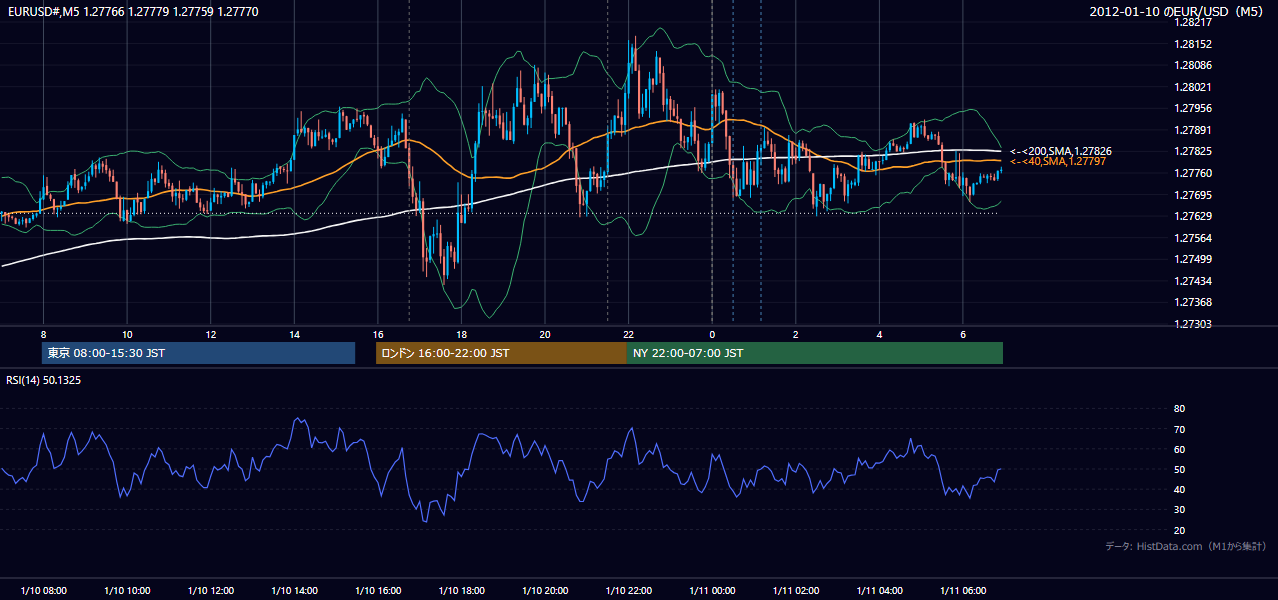Click the 1/10 14:00 time axis label

coord(294,591)
